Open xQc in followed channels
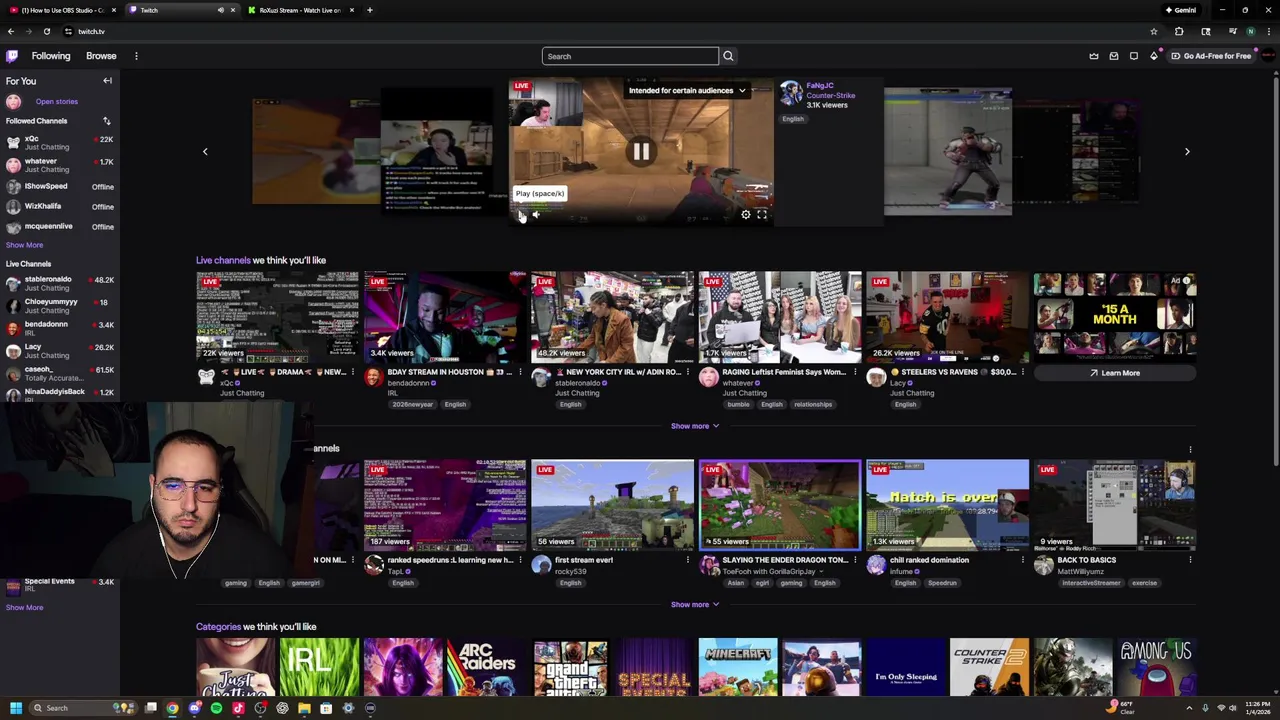This screenshot has height=720, width=1280. point(60,143)
